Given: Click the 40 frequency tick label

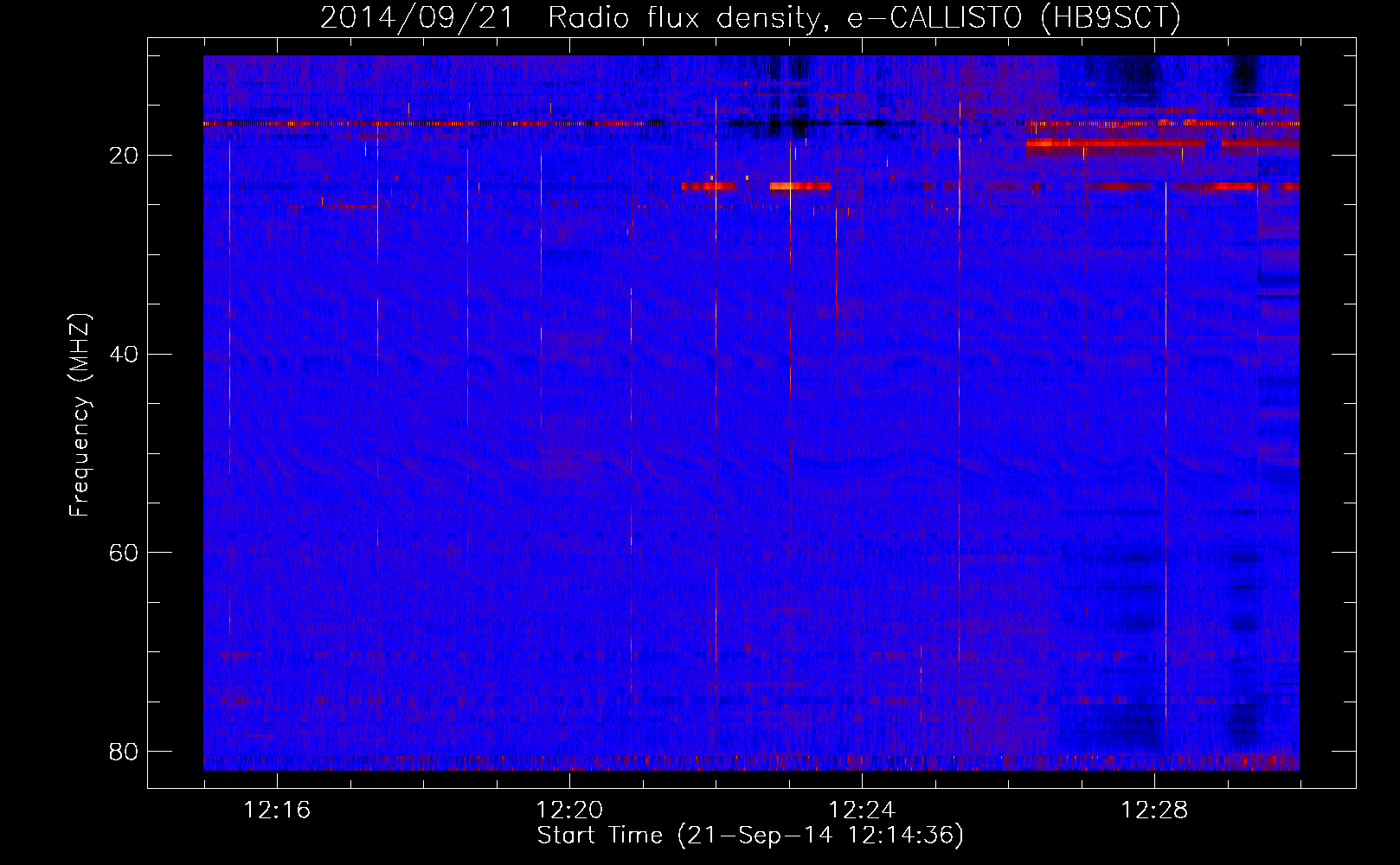Looking at the screenshot, I should point(125,355).
